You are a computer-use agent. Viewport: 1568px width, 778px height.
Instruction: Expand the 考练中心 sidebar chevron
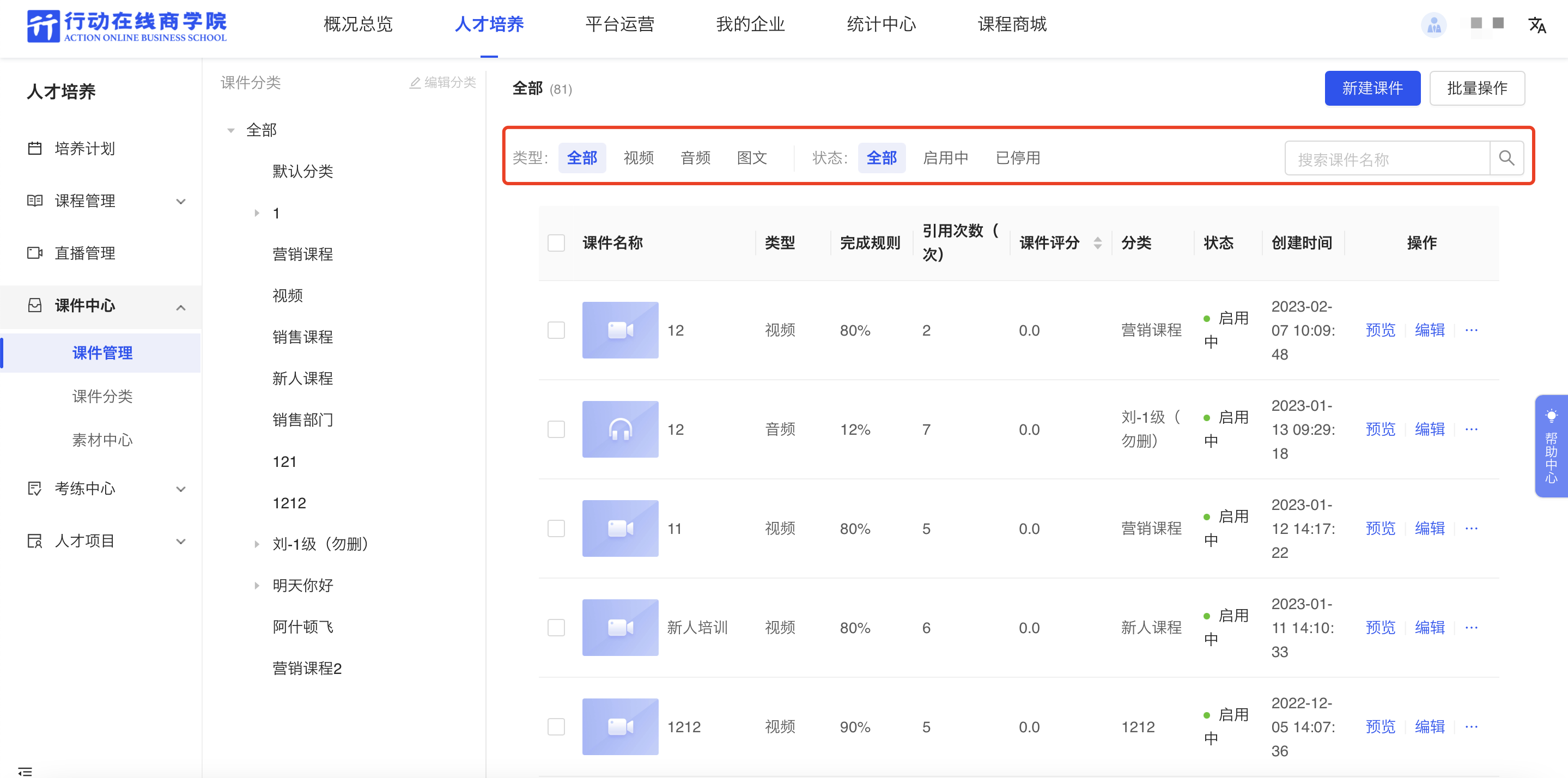(181, 489)
